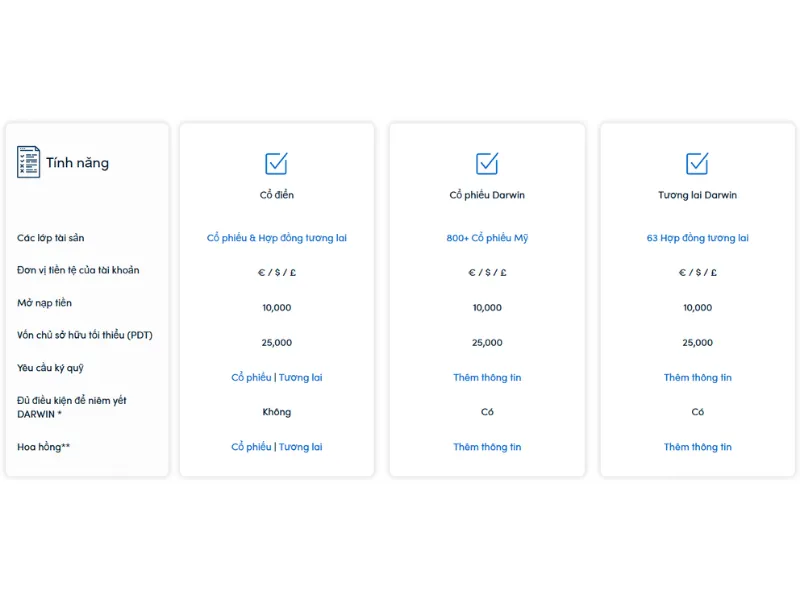Image resolution: width=800 pixels, height=600 pixels.
Task: Click 10,000 value in Cổ phiếu Darwin column
Action: (487, 308)
